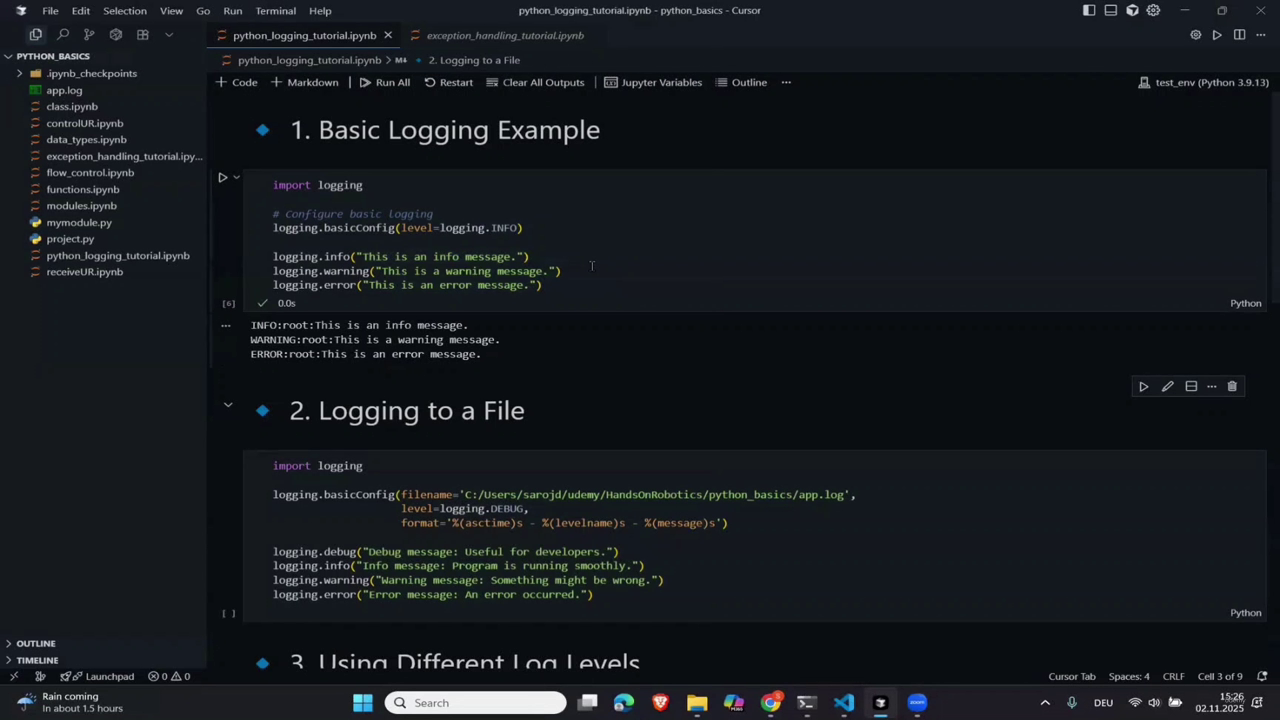Click the taskbar Search box

(475, 703)
